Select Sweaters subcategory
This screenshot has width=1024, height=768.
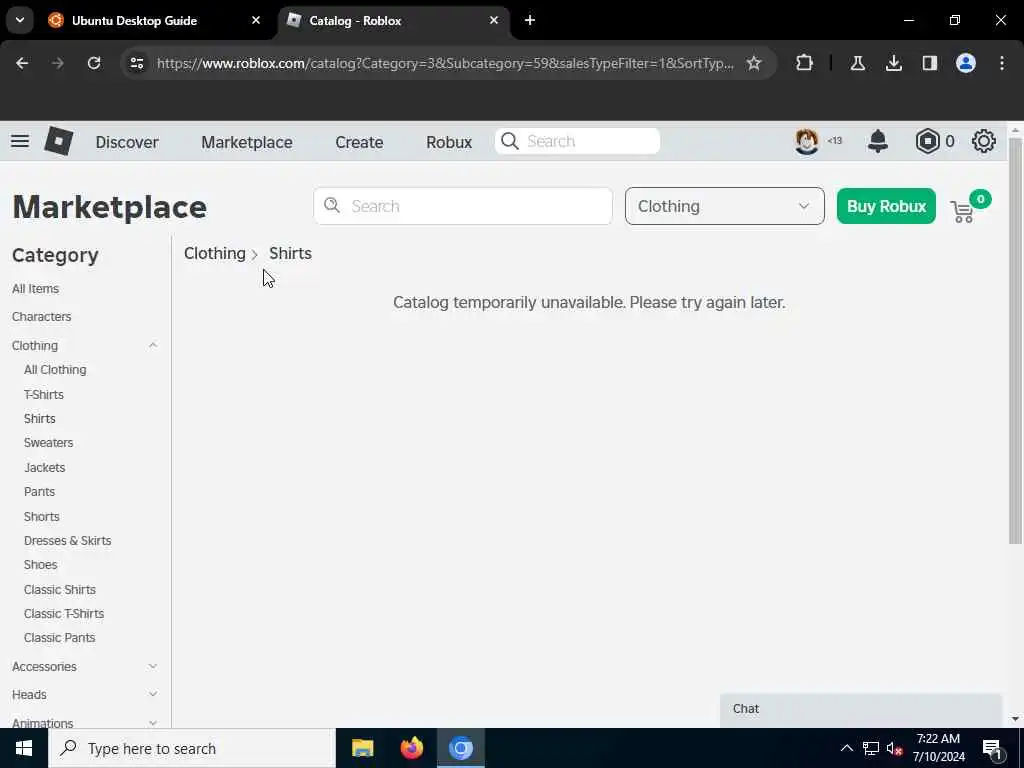tap(48, 443)
